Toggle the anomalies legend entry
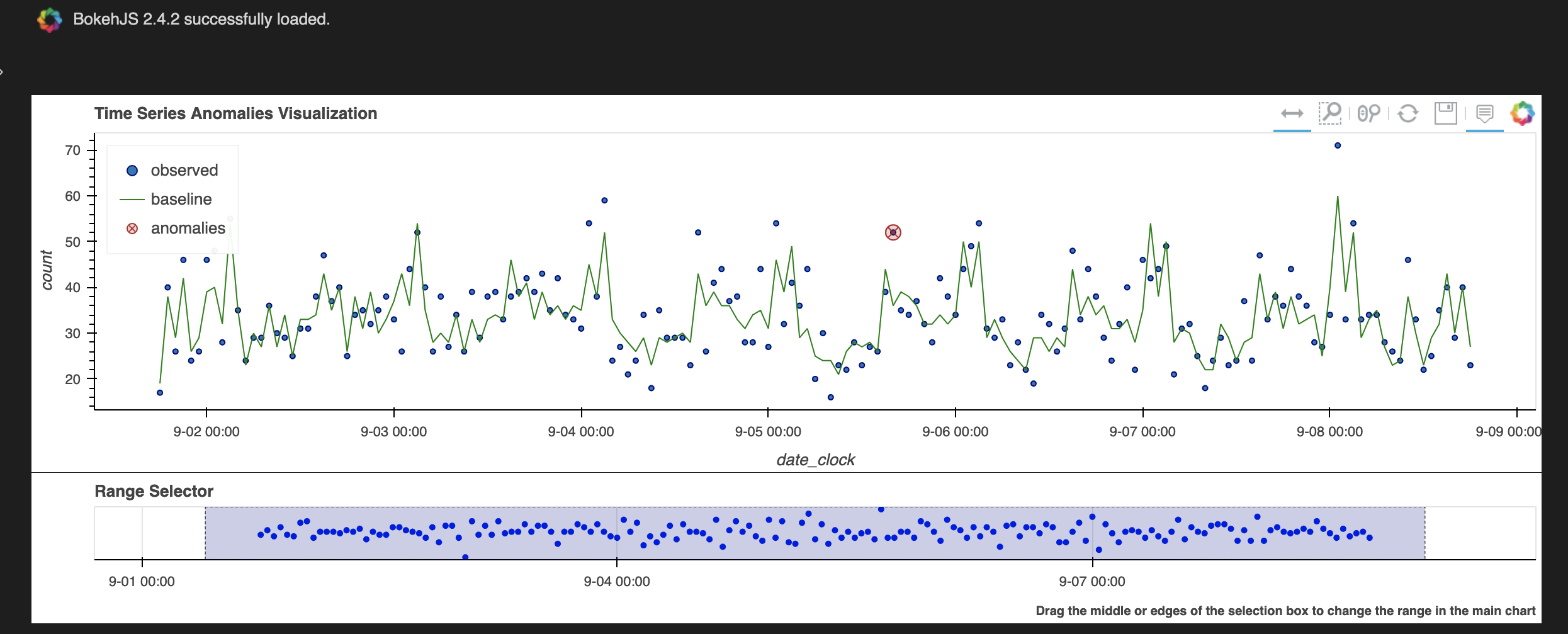Screen dimensions: 1568x634 pos(176,229)
